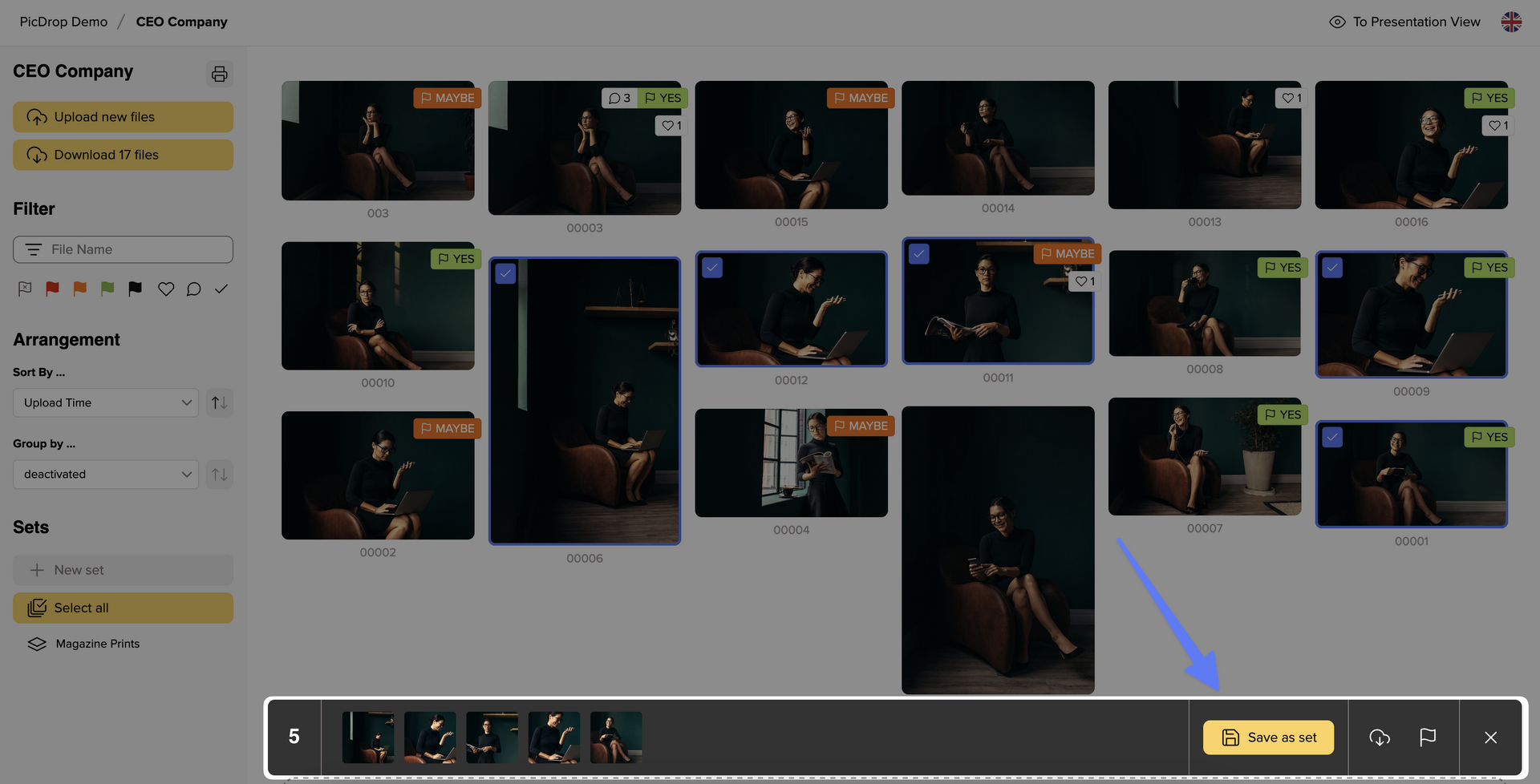The image size is (1540, 784).
Task: Click the MAYBE flag on image 00015
Action: [861, 98]
